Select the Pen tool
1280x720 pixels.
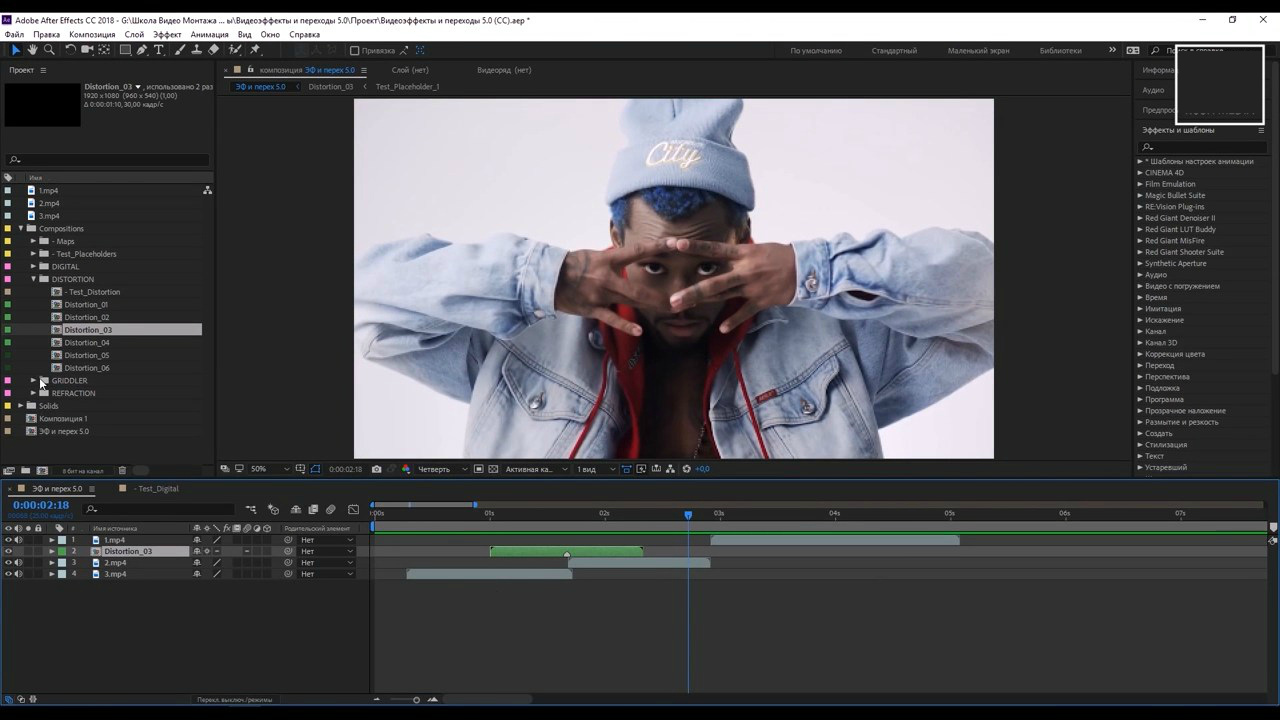[x=142, y=50]
